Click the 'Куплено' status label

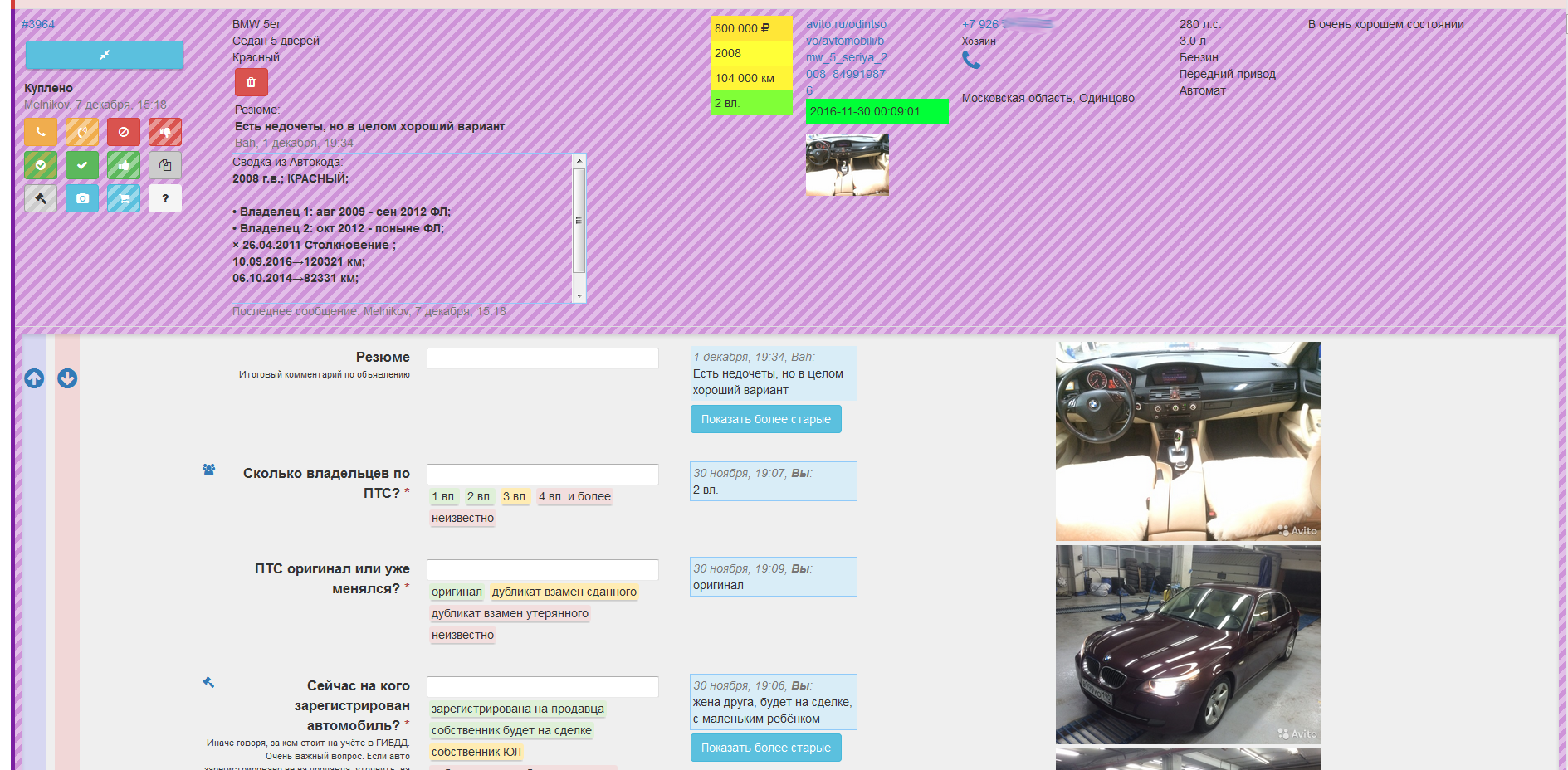(x=48, y=88)
